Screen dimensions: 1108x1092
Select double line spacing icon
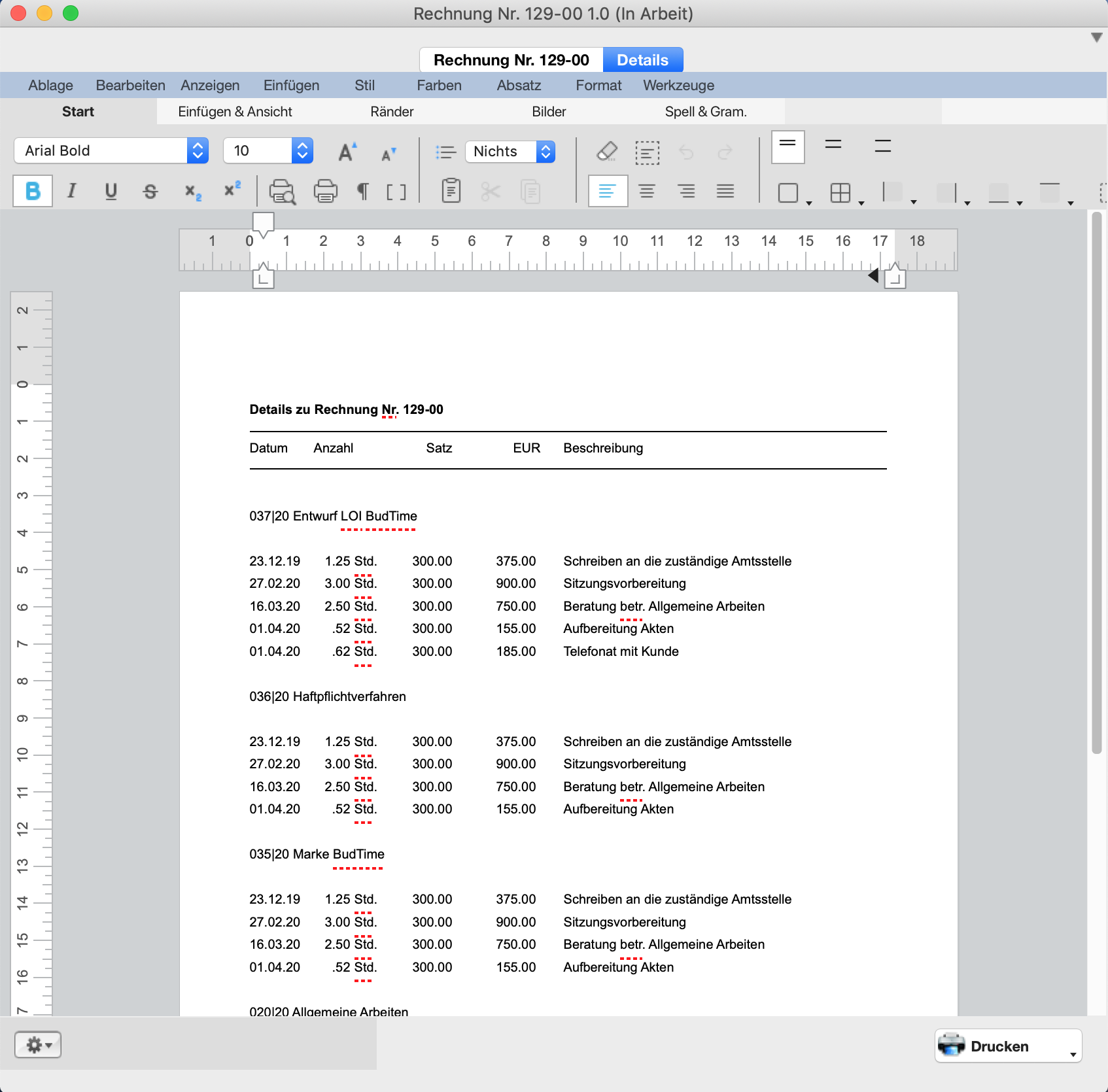883,146
